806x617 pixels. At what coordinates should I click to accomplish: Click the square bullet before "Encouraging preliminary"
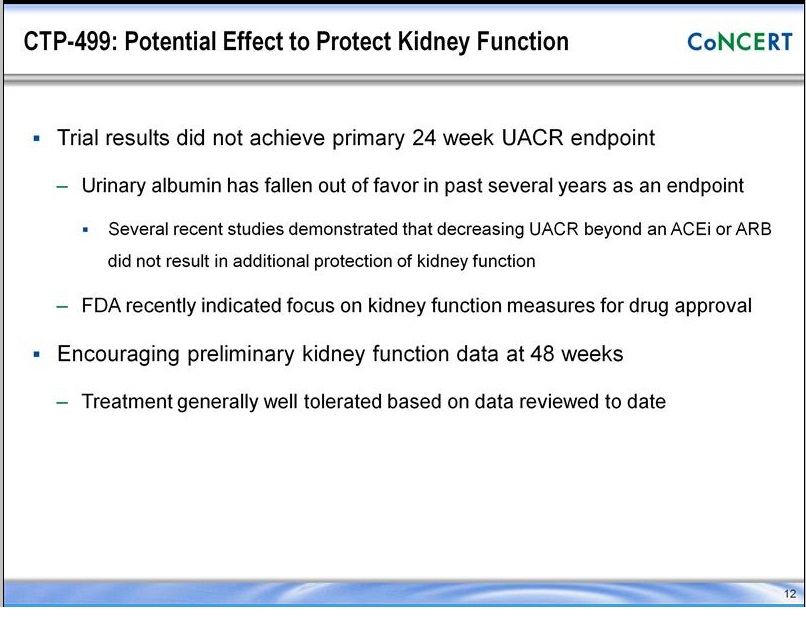click(x=37, y=354)
